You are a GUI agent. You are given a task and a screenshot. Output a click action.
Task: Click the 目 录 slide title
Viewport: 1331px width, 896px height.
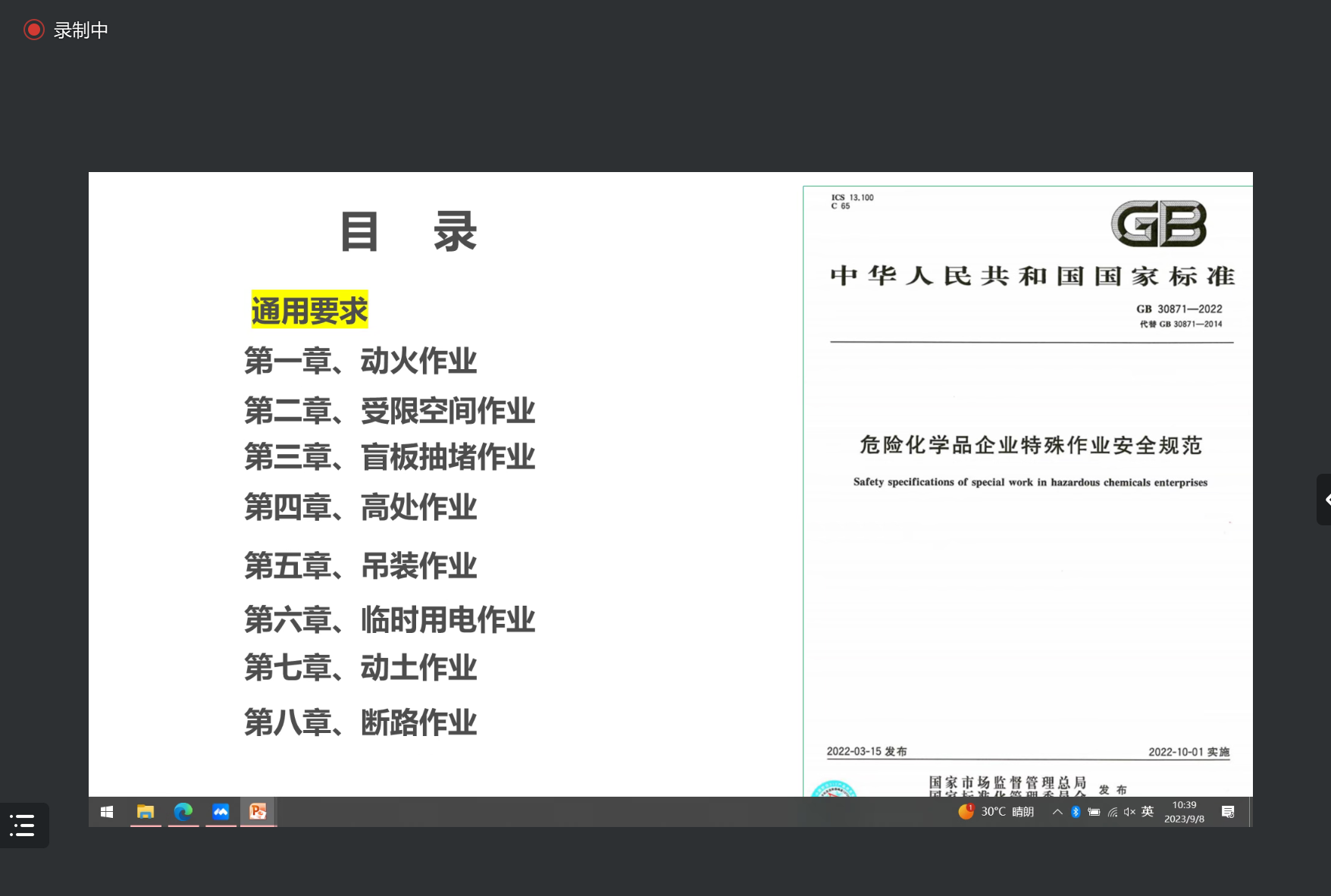click(409, 232)
